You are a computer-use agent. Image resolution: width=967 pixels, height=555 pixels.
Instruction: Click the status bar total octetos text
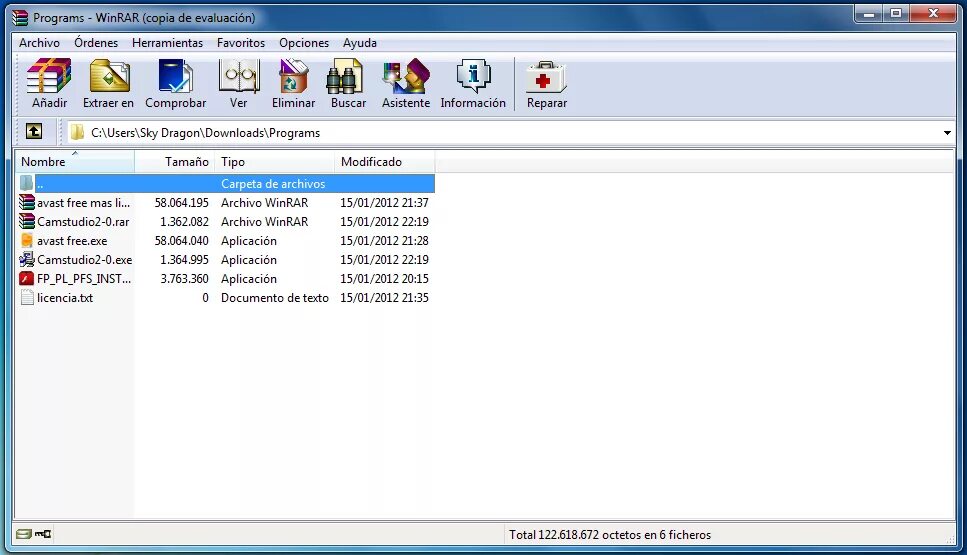(609, 535)
